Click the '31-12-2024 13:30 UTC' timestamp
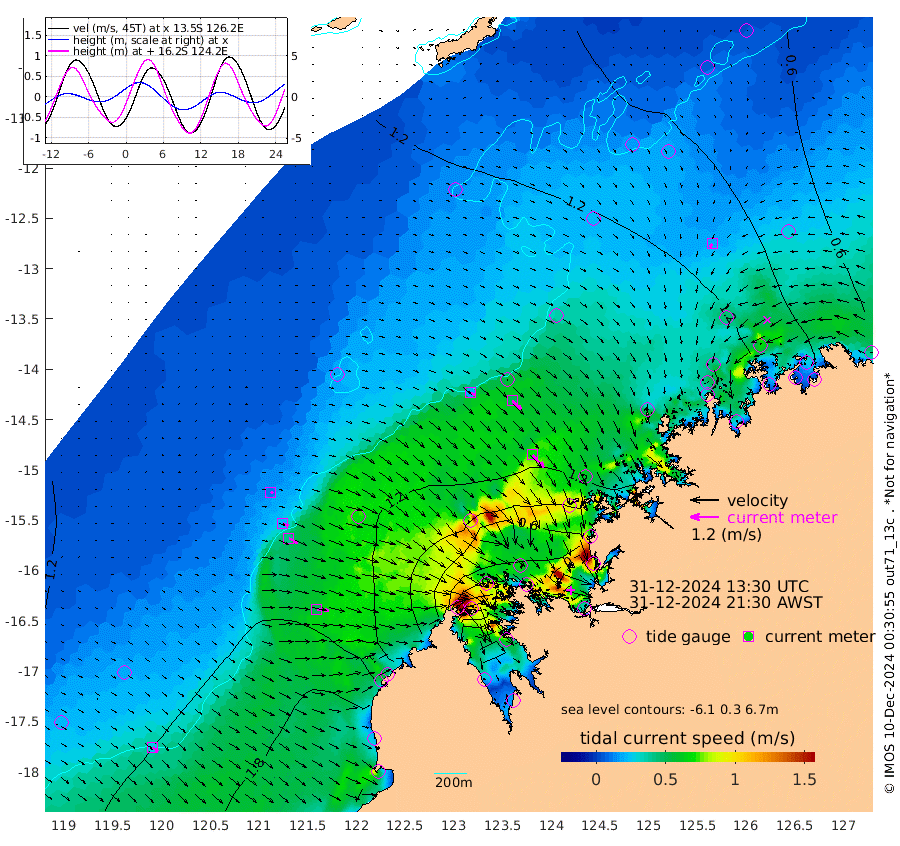This screenshot has height=846, width=900. click(x=719, y=586)
